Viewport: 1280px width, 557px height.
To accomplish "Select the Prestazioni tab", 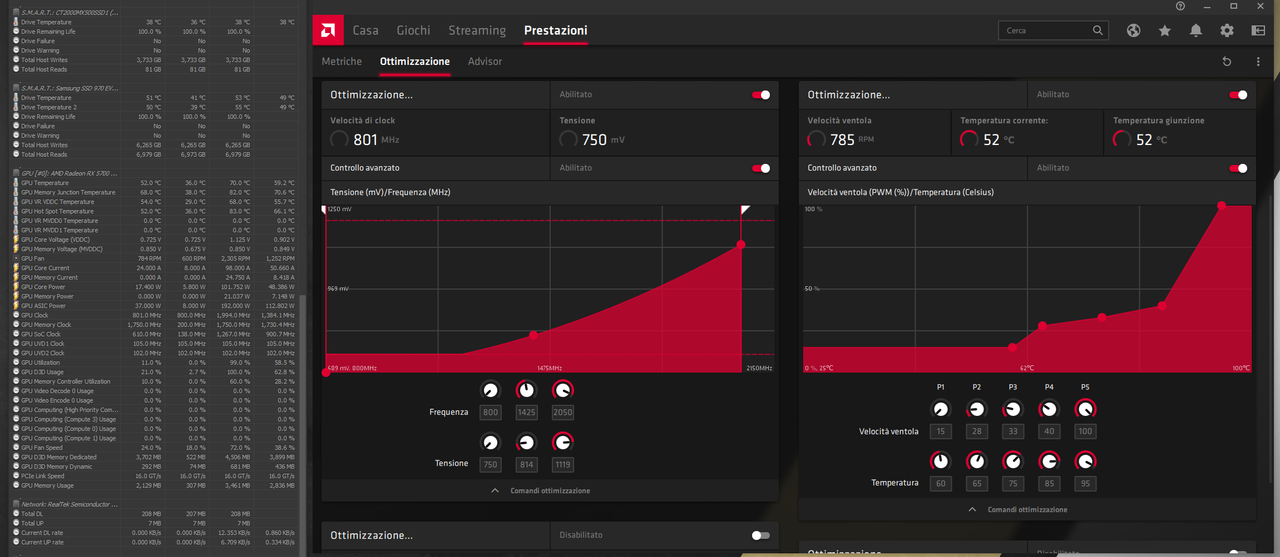I will [x=556, y=31].
